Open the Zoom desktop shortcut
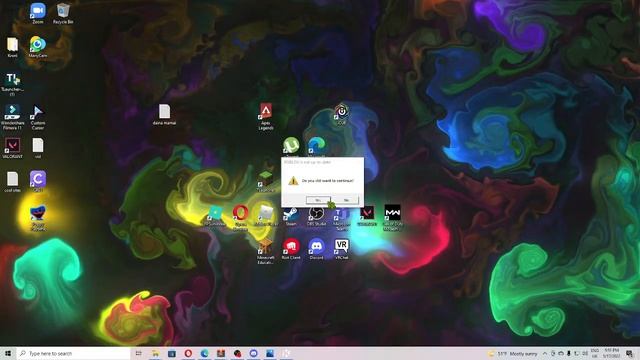This screenshot has width=640, height=360. (38, 13)
